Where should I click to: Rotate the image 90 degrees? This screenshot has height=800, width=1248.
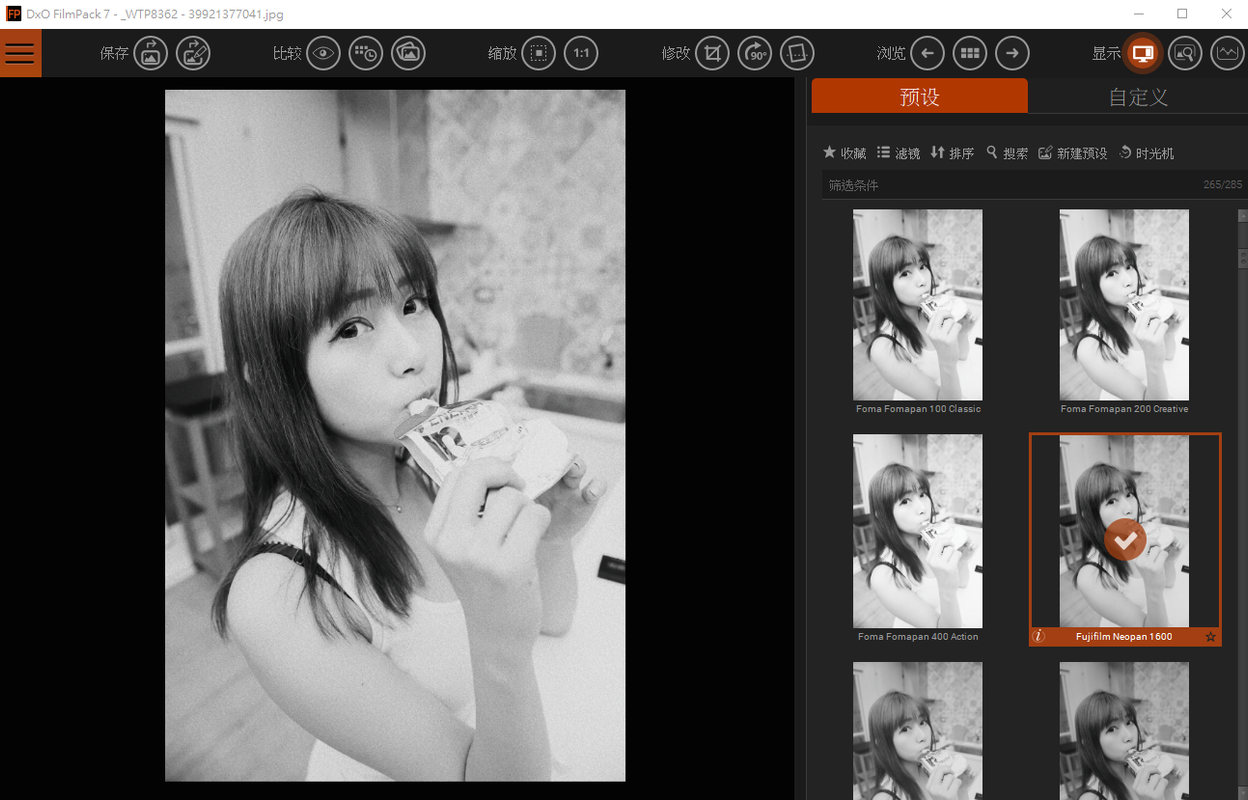click(755, 53)
